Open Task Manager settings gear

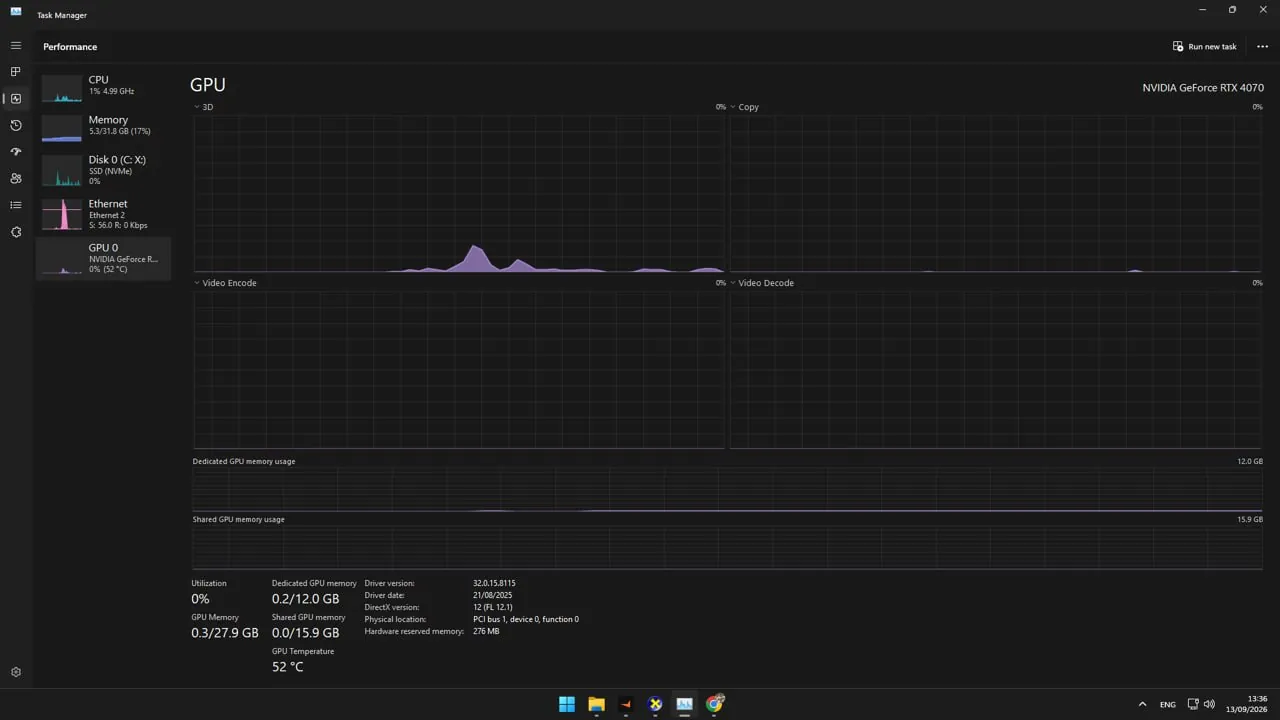pos(16,673)
